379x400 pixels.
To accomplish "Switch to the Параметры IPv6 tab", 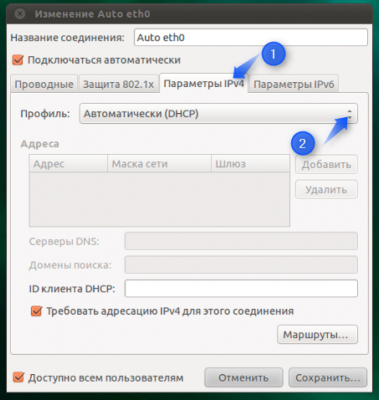I will (294, 84).
